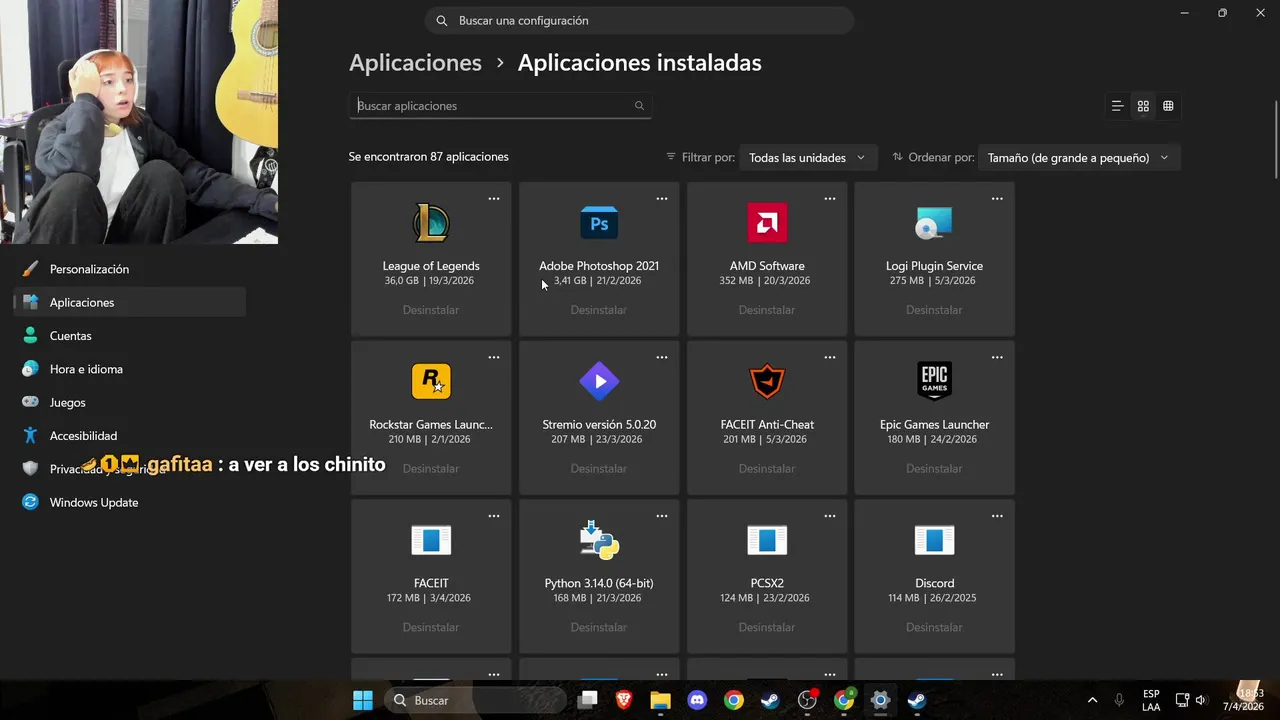Open the Ordenar por Tamaño dropdown
Image resolution: width=1280 pixels, height=720 pixels.
click(1078, 158)
